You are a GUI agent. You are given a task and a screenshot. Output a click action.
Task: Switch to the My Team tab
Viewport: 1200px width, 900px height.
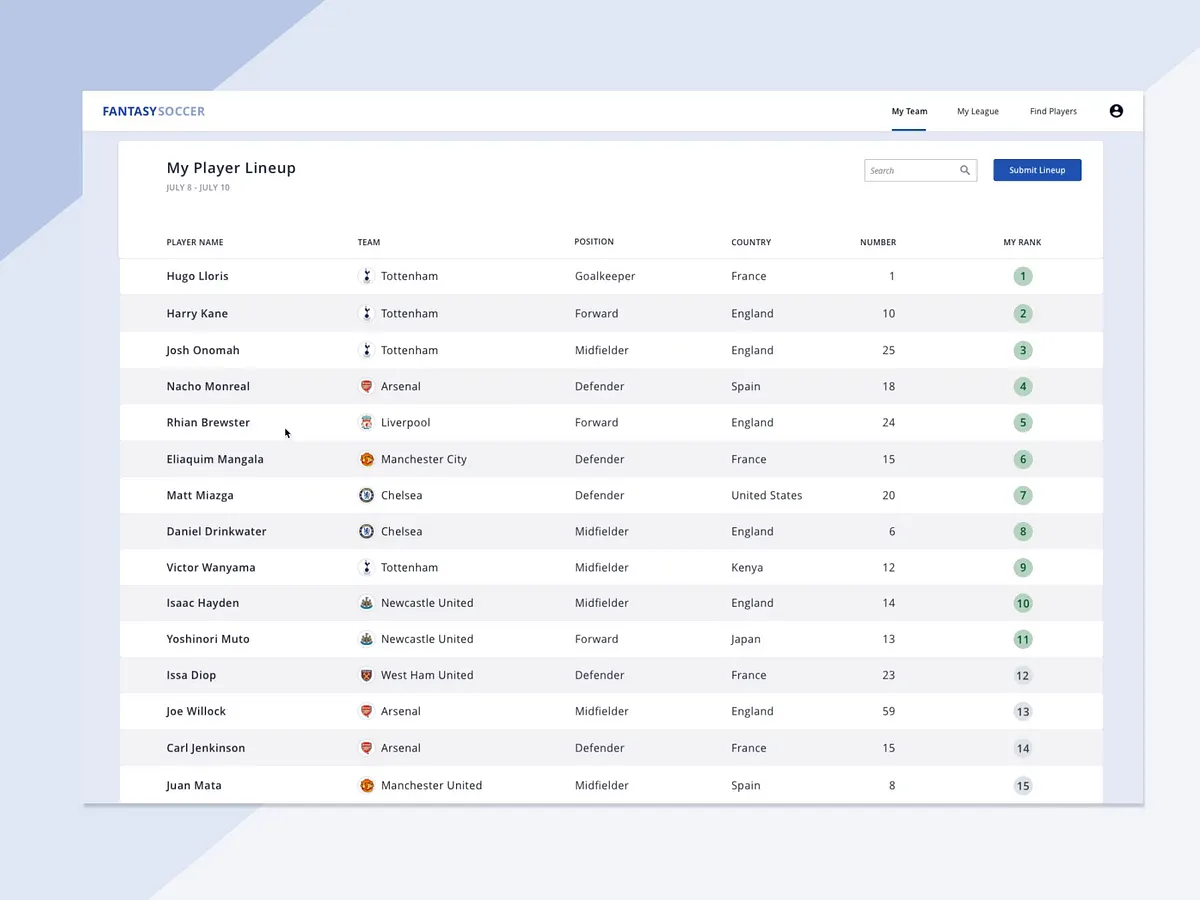click(908, 111)
